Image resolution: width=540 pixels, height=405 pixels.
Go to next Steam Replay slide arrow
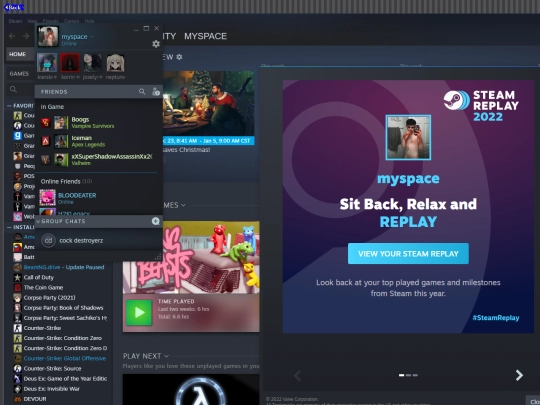point(519,375)
